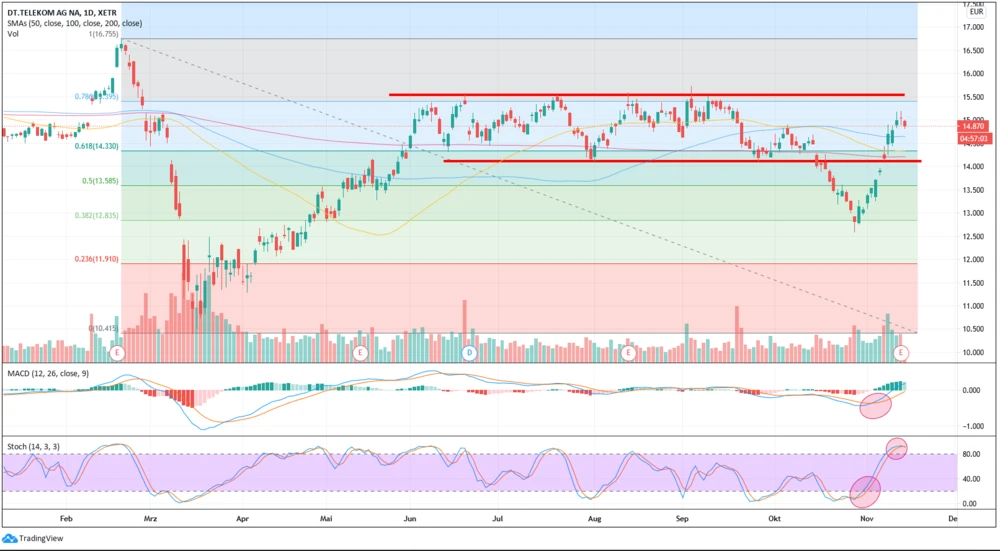Viewport: 1000px width, 551px height.
Task: Click the Stoch (14, 3, 3) legend
Action: click(x=36, y=437)
